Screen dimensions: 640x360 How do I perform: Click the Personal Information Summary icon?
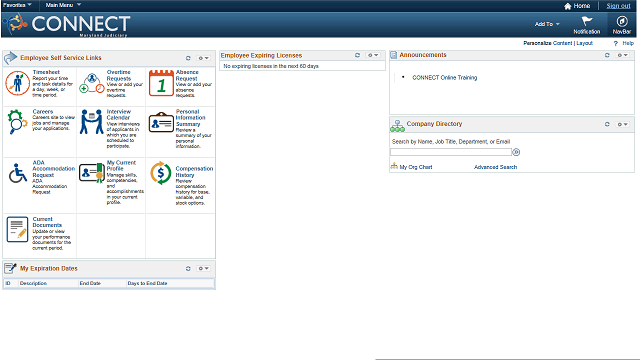click(x=161, y=122)
